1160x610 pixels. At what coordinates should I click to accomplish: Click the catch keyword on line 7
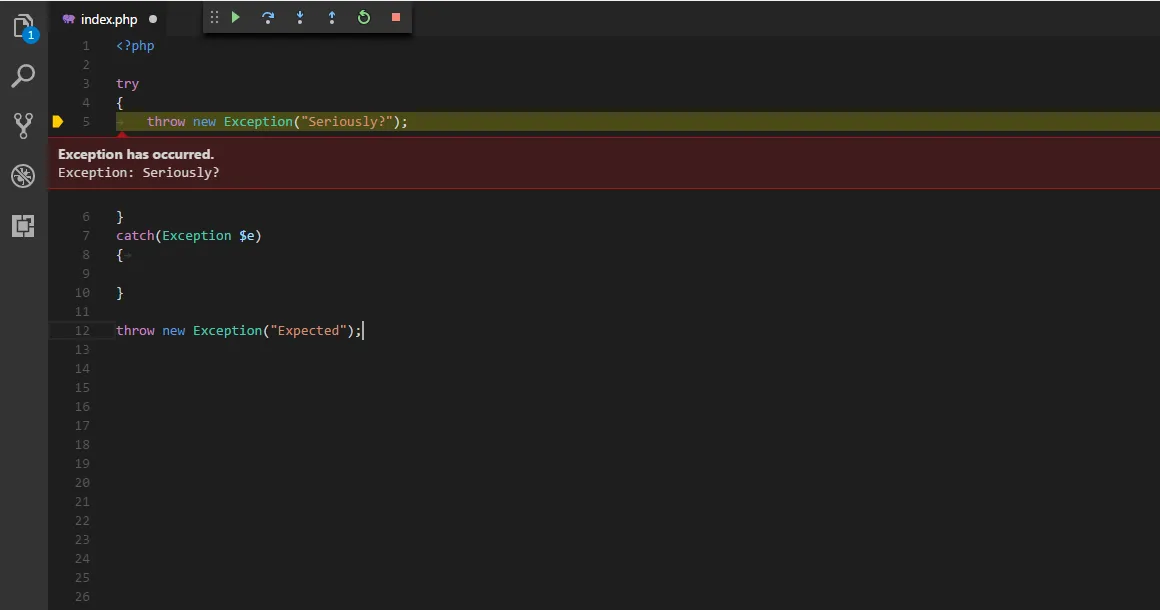(x=135, y=236)
